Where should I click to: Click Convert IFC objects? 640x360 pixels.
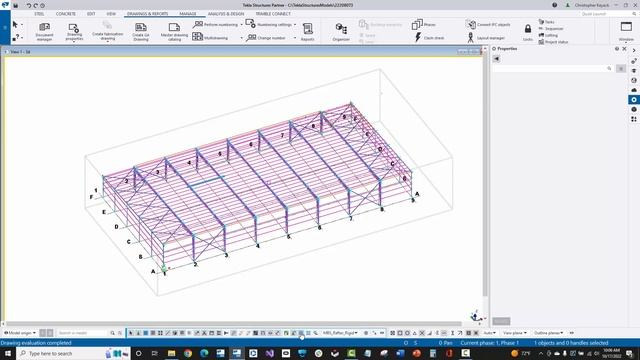click(x=488, y=24)
